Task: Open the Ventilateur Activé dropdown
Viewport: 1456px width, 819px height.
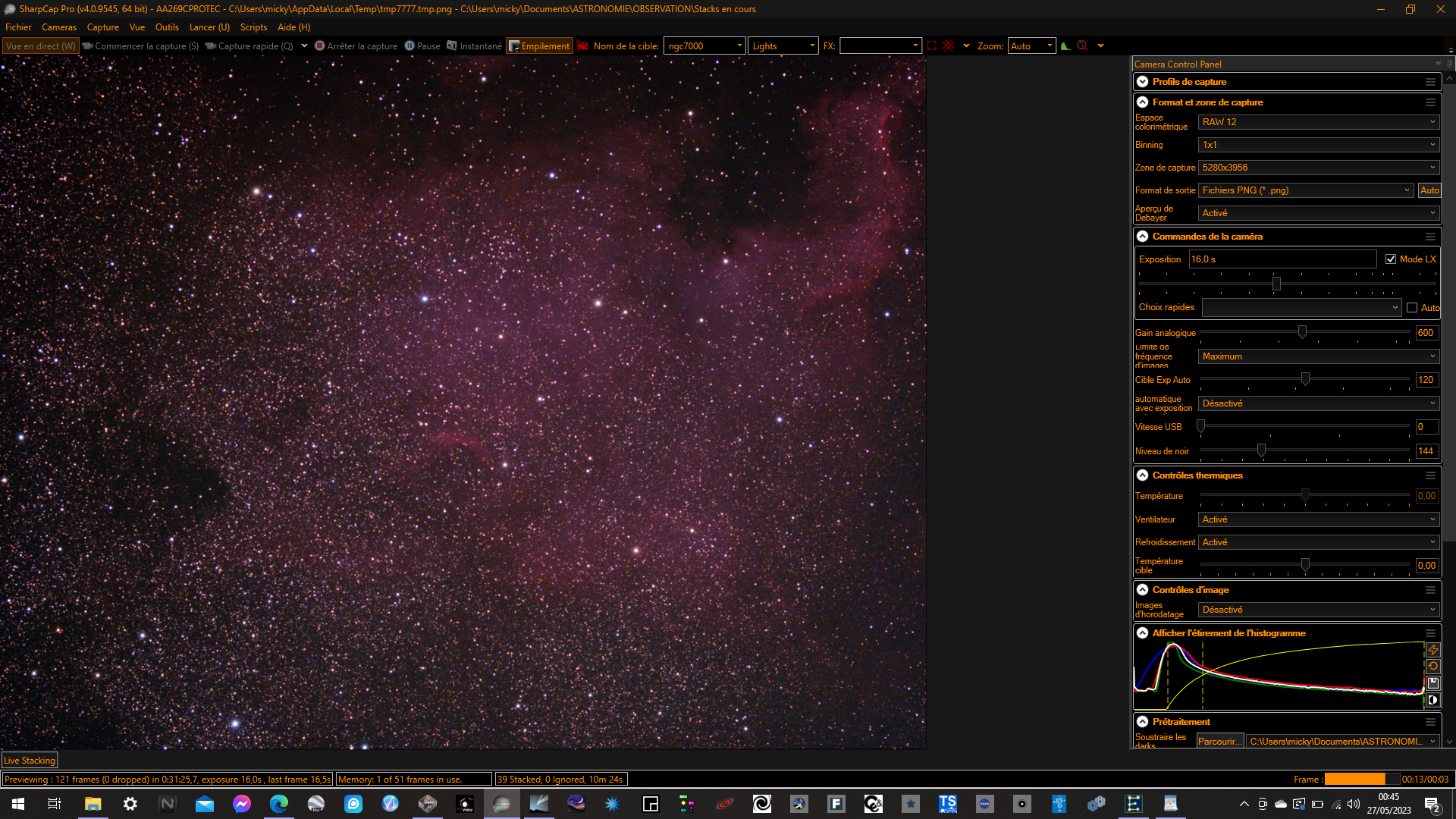Action: [x=1319, y=519]
